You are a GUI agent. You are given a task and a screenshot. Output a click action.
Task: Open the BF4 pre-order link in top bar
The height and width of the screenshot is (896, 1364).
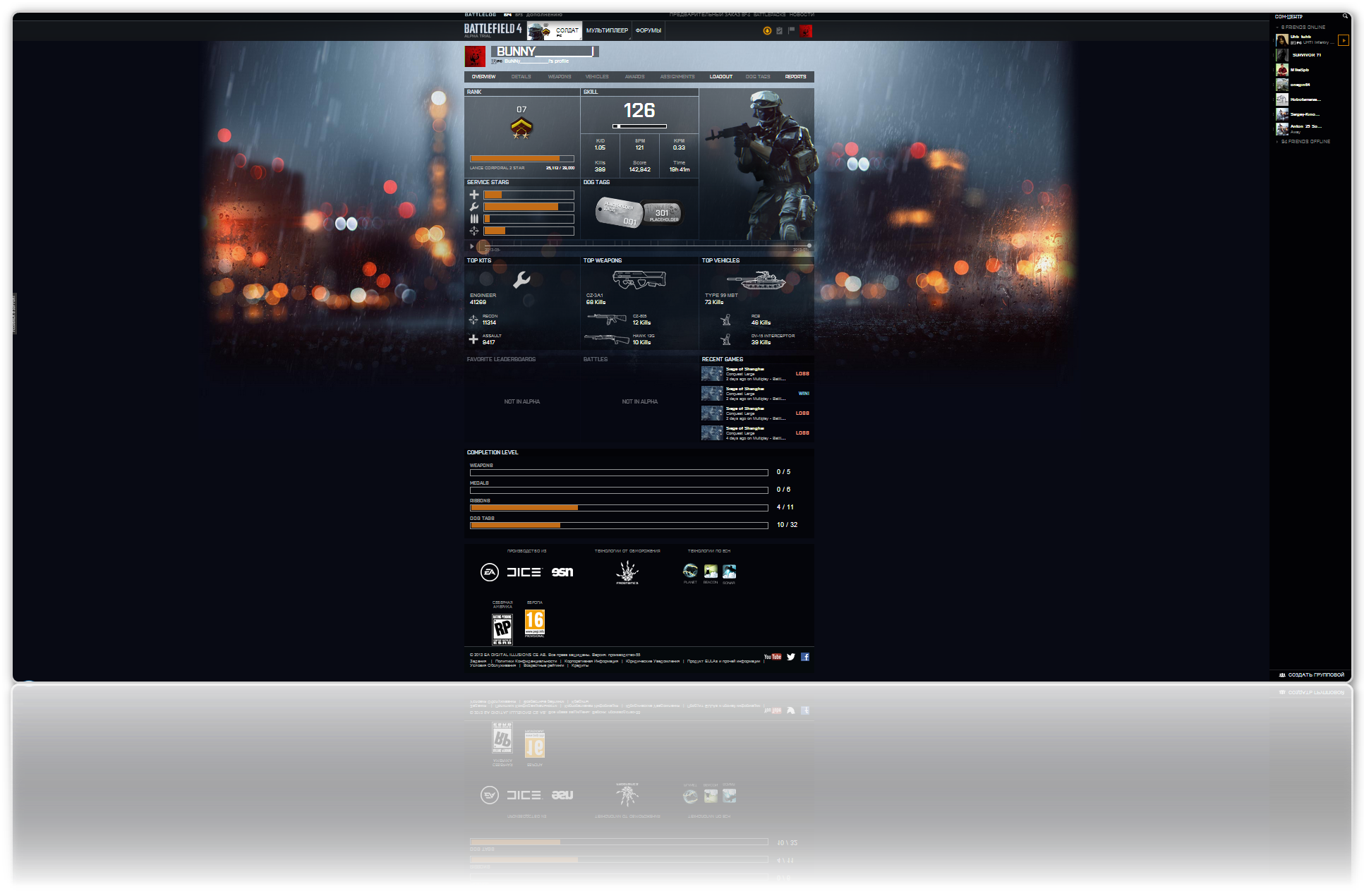710,15
